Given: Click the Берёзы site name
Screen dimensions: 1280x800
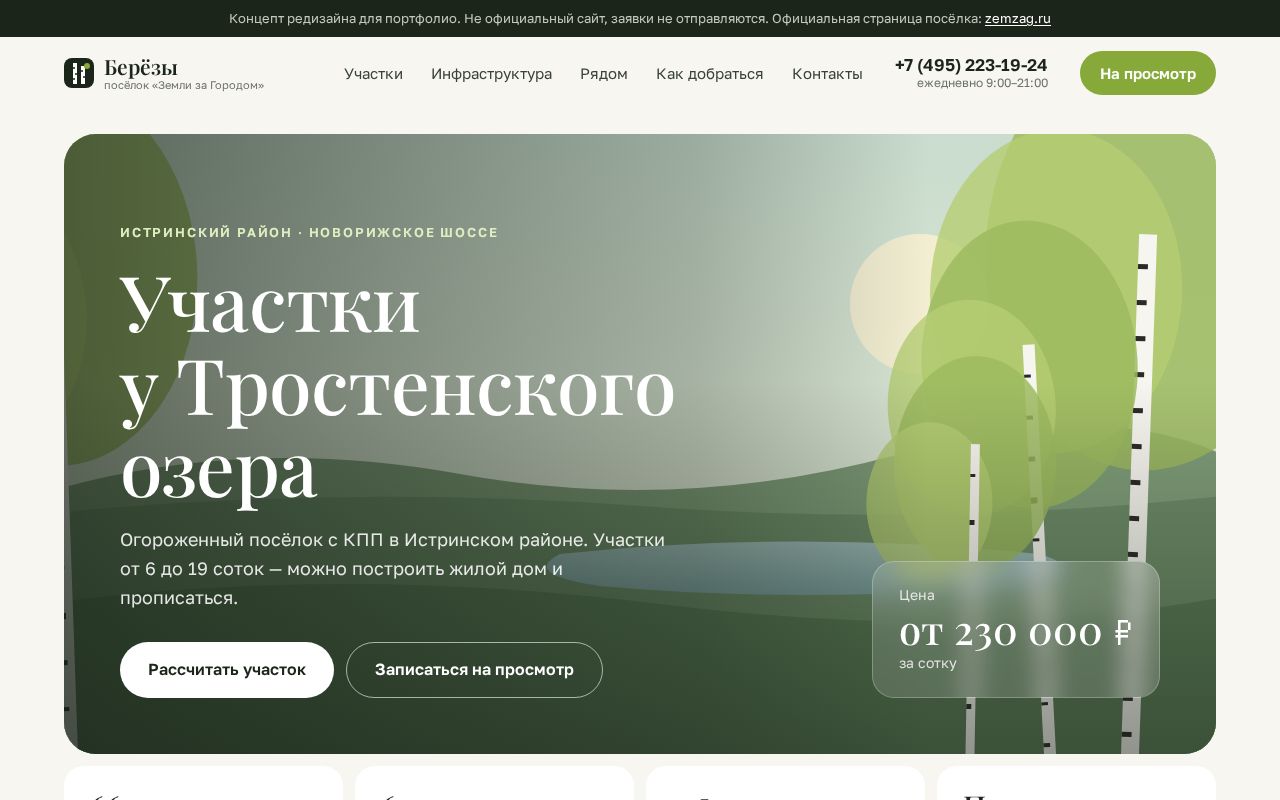Looking at the screenshot, I should (x=141, y=68).
